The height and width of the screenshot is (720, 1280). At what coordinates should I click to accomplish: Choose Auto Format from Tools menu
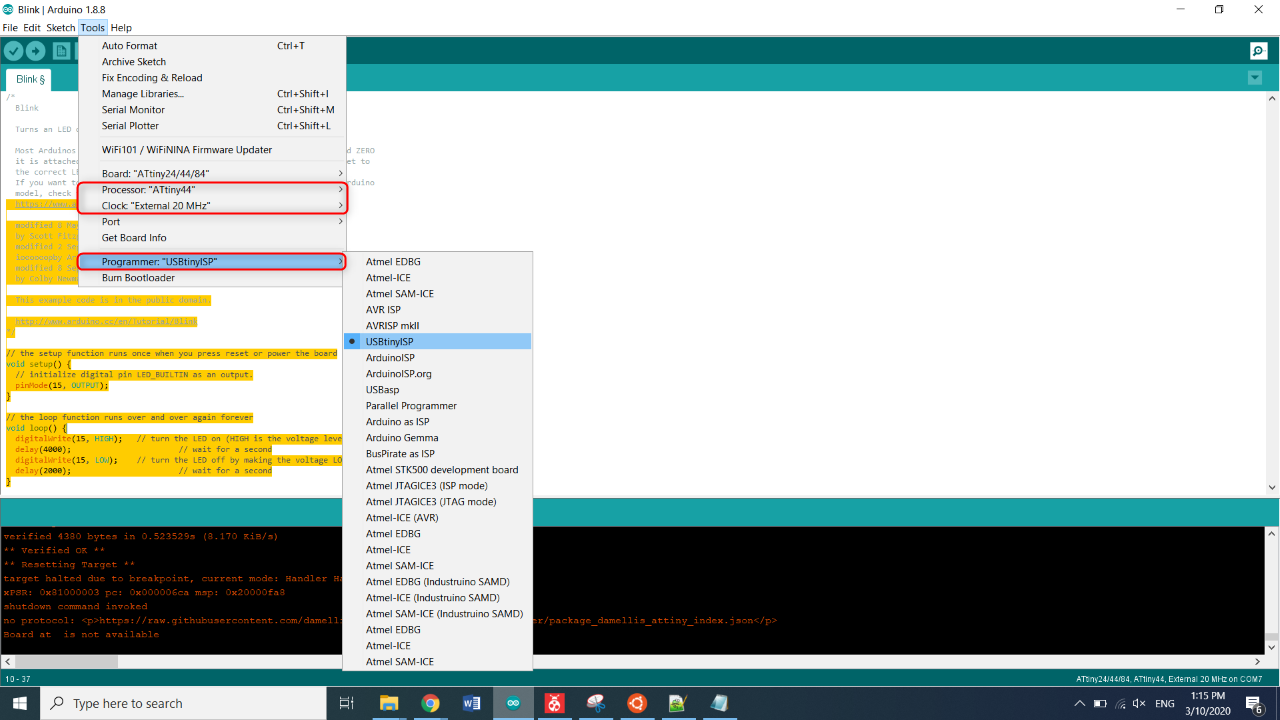click(x=212, y=46)
